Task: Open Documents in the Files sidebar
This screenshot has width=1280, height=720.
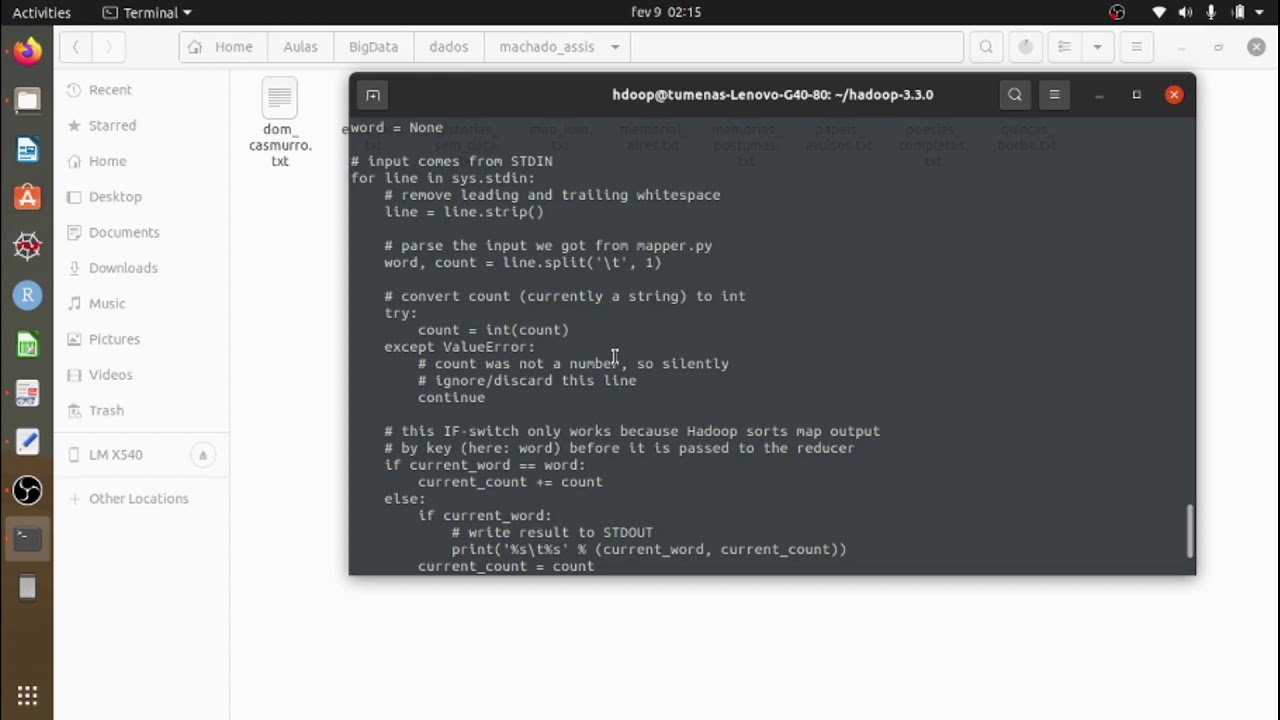Action: (x=141, y=232)
